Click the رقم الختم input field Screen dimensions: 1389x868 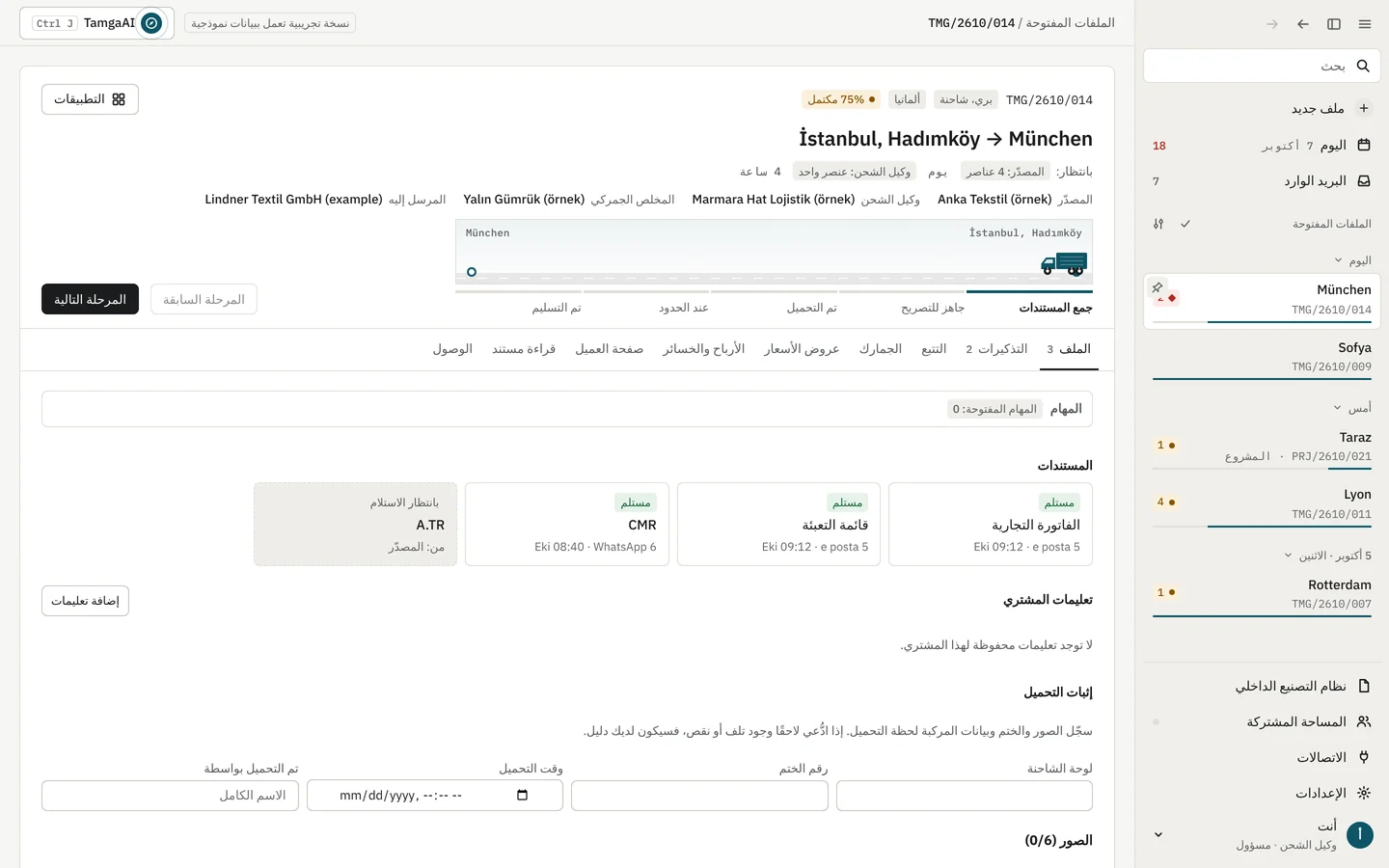click(x=699, y=796)
